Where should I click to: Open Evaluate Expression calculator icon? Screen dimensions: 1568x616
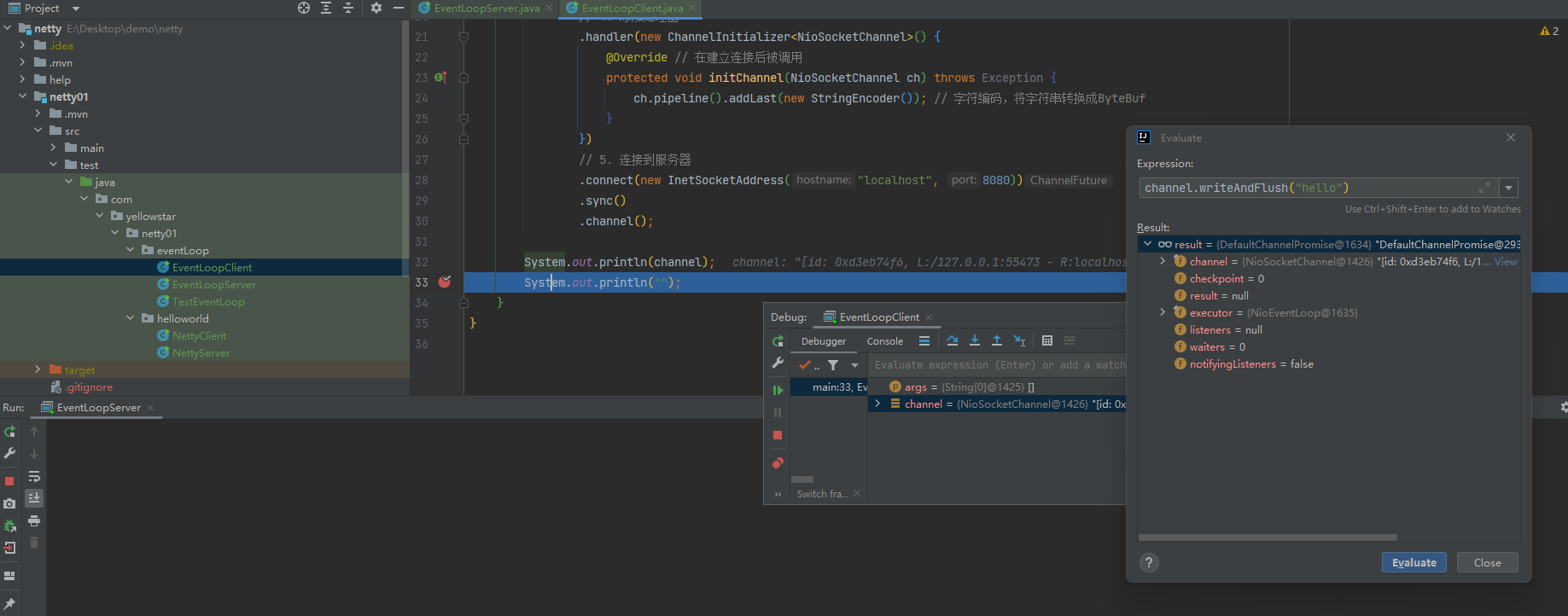click(x=1047, y=340)
